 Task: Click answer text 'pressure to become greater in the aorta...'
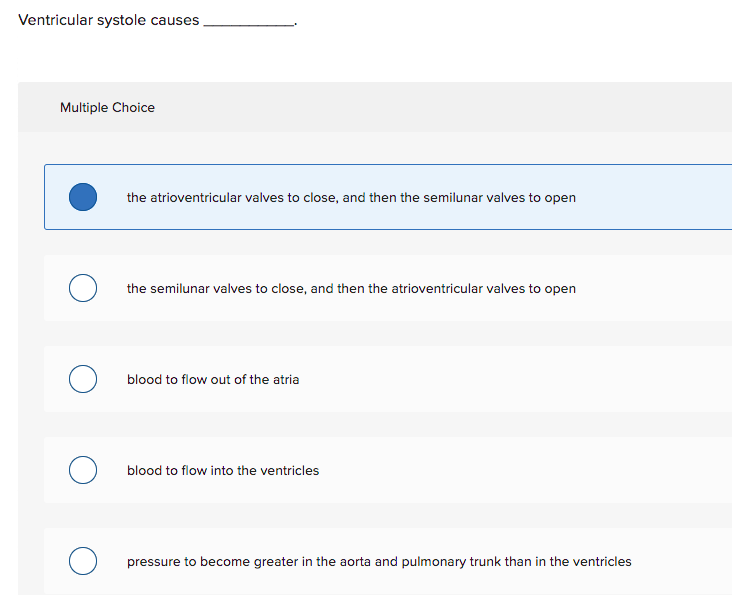tap(379, 562)
